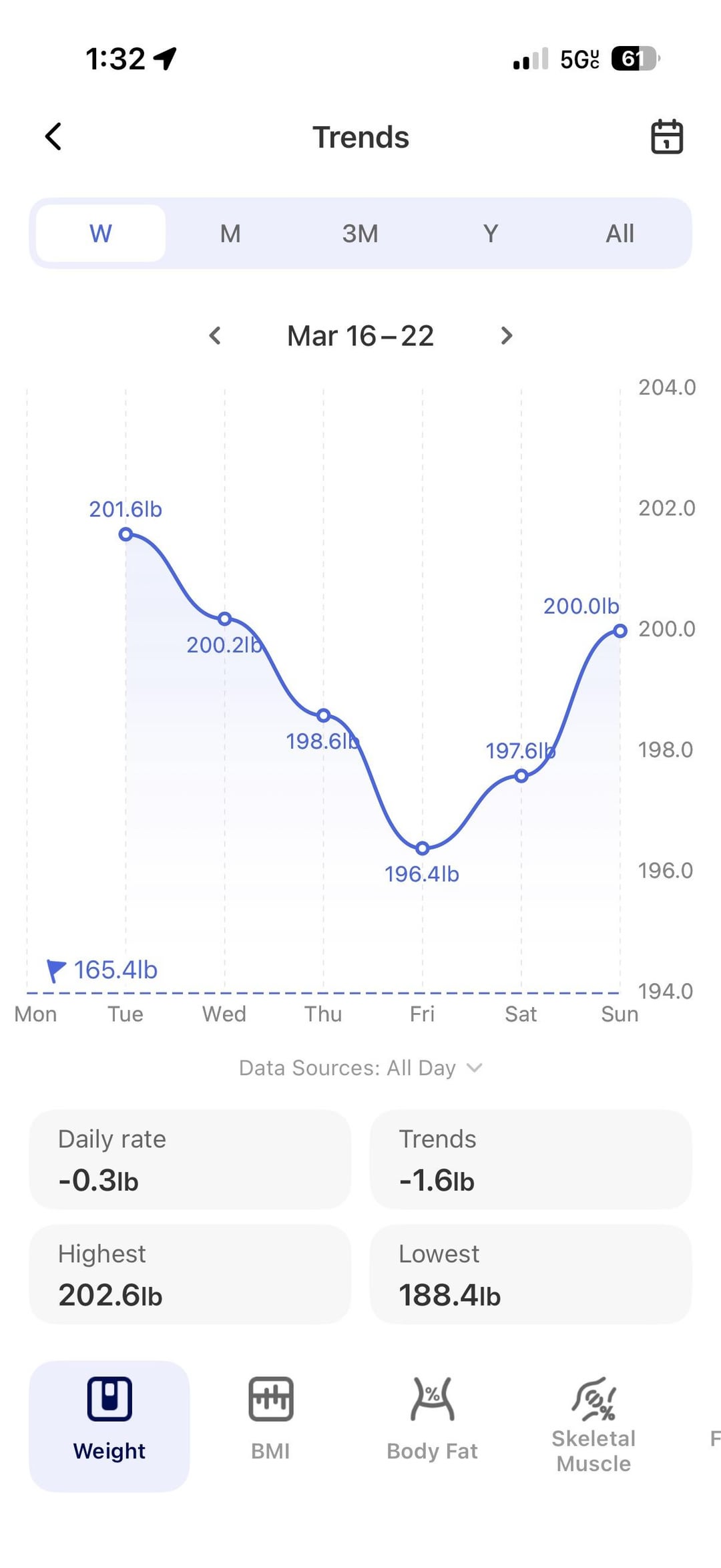The image size is (721, 1568).
Task: Open the calendar date picker icon
Action: tap(666, 137)
